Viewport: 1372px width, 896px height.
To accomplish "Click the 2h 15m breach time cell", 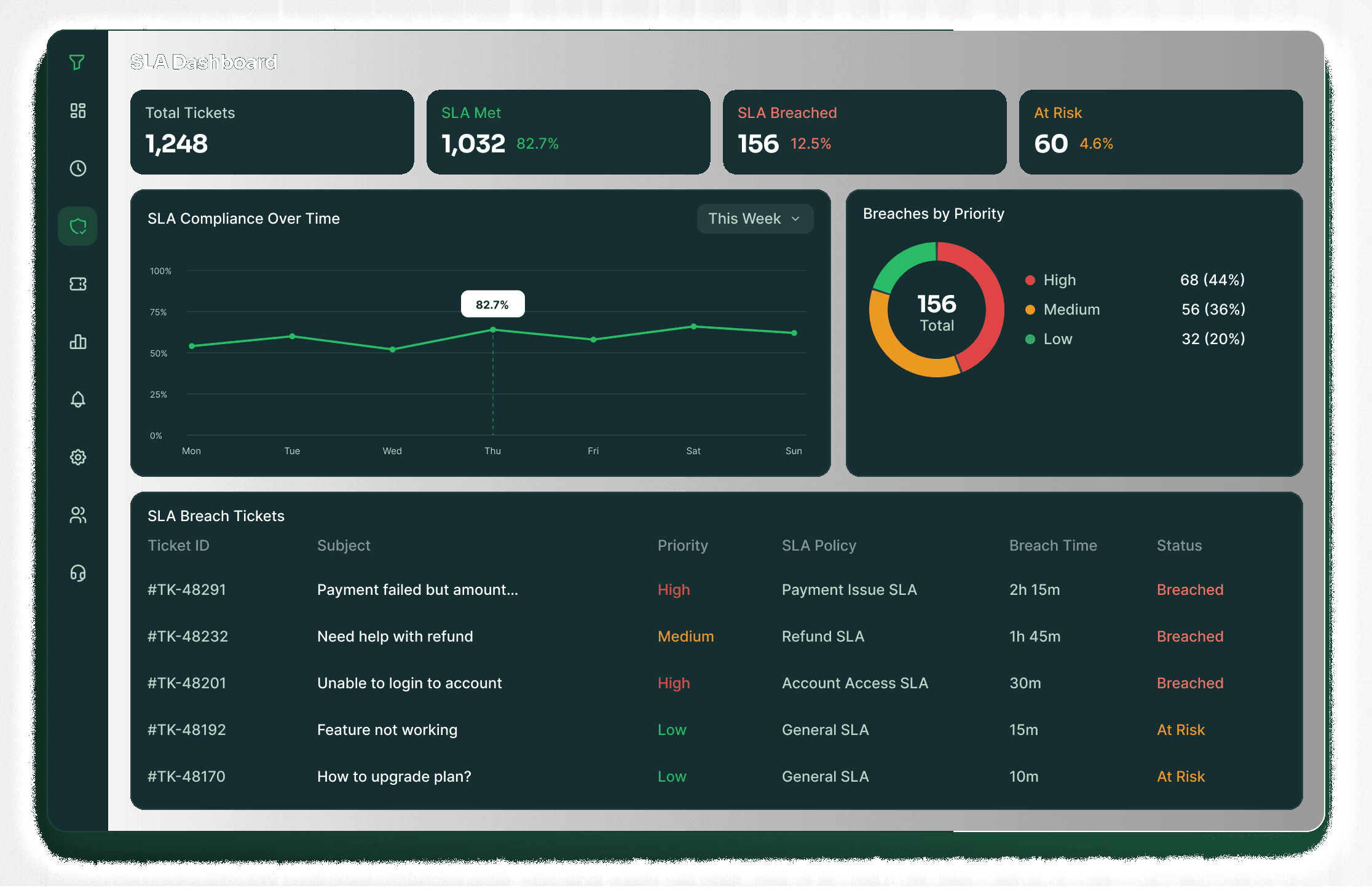I will [x=1035, y=590].
